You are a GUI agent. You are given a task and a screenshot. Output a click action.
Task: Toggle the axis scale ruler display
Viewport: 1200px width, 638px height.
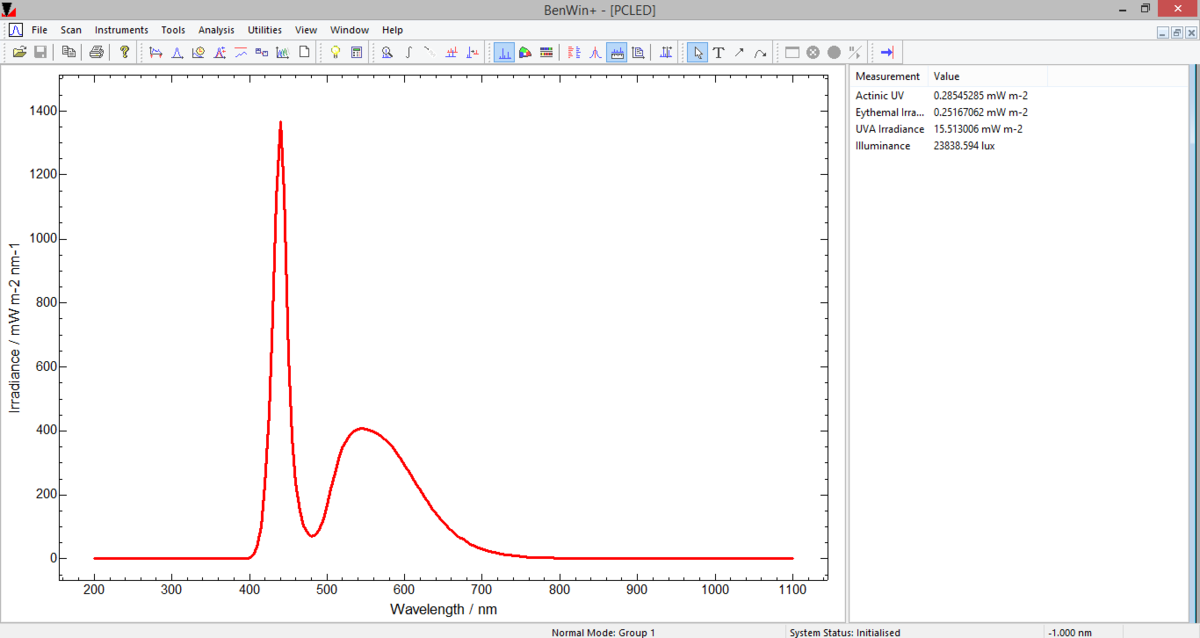point(616,51)
